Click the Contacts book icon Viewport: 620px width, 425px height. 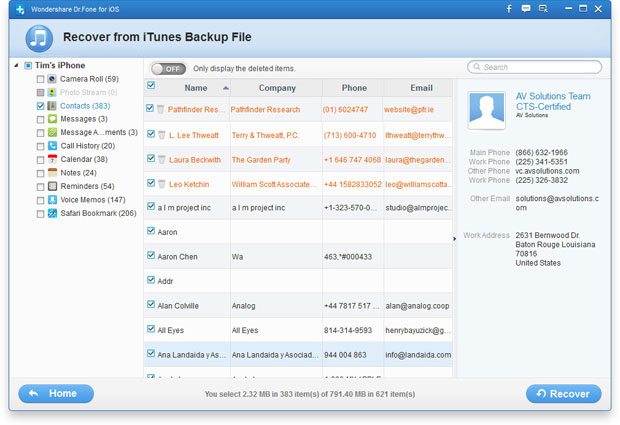[52, 106]
